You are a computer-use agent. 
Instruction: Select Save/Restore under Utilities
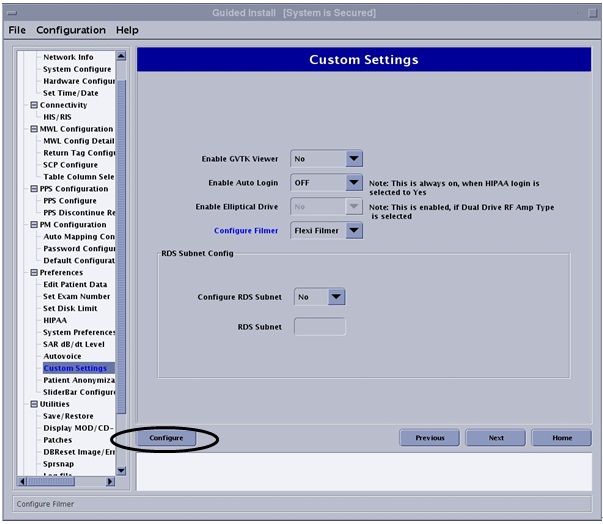pyautogui.click(x=70, y=416)
